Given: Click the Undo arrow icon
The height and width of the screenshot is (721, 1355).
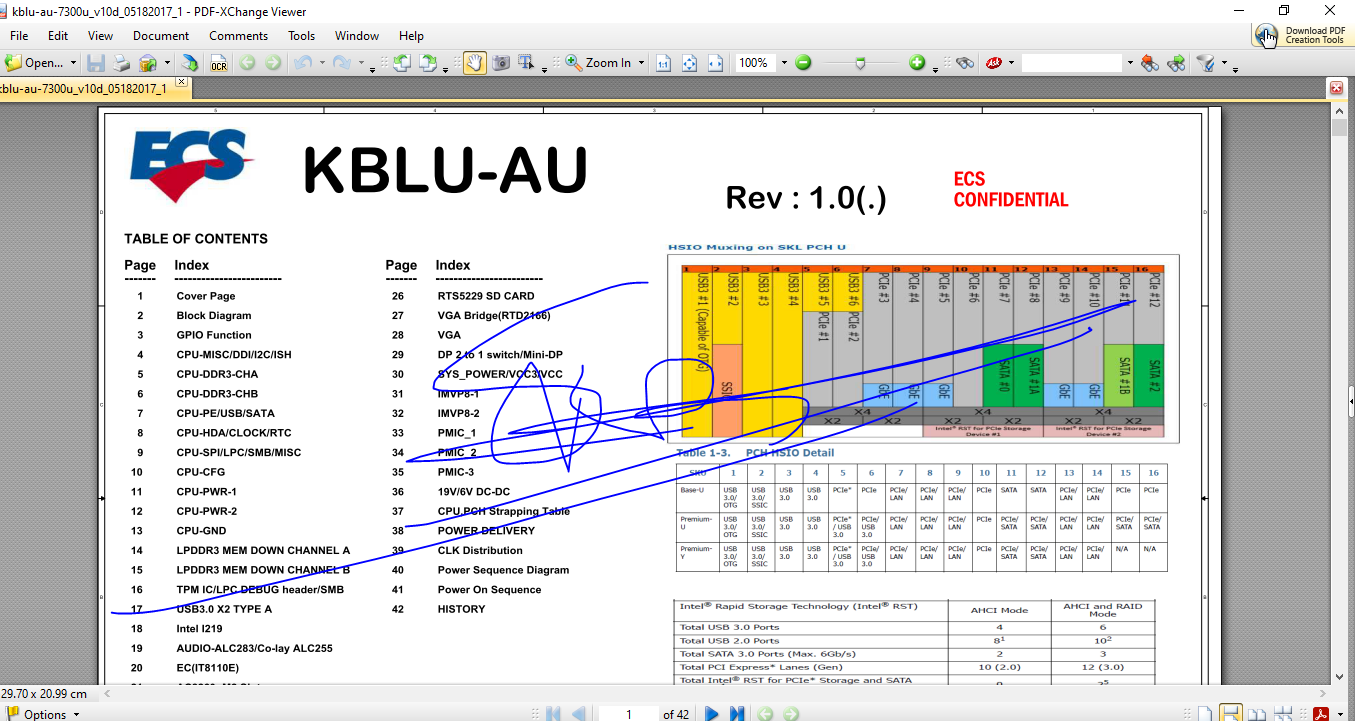Looking at the screenshot, I should click(301, 63).
